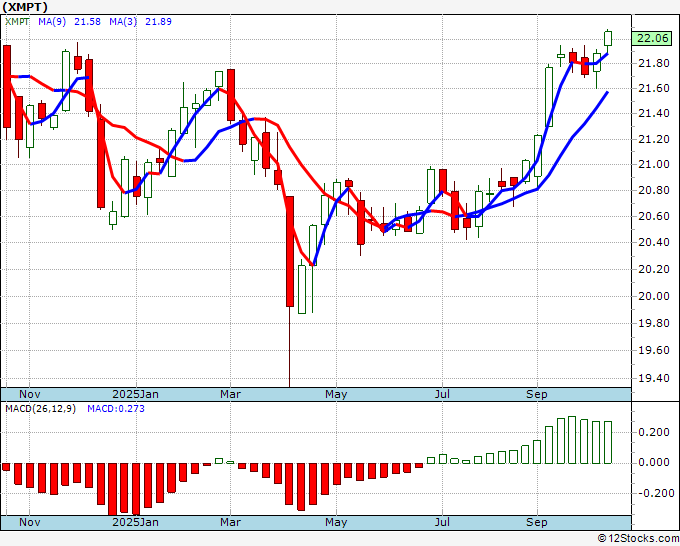Select the 21.80 price axis label
The width and height of the screenshot is (680, 546).
(654, 63)
